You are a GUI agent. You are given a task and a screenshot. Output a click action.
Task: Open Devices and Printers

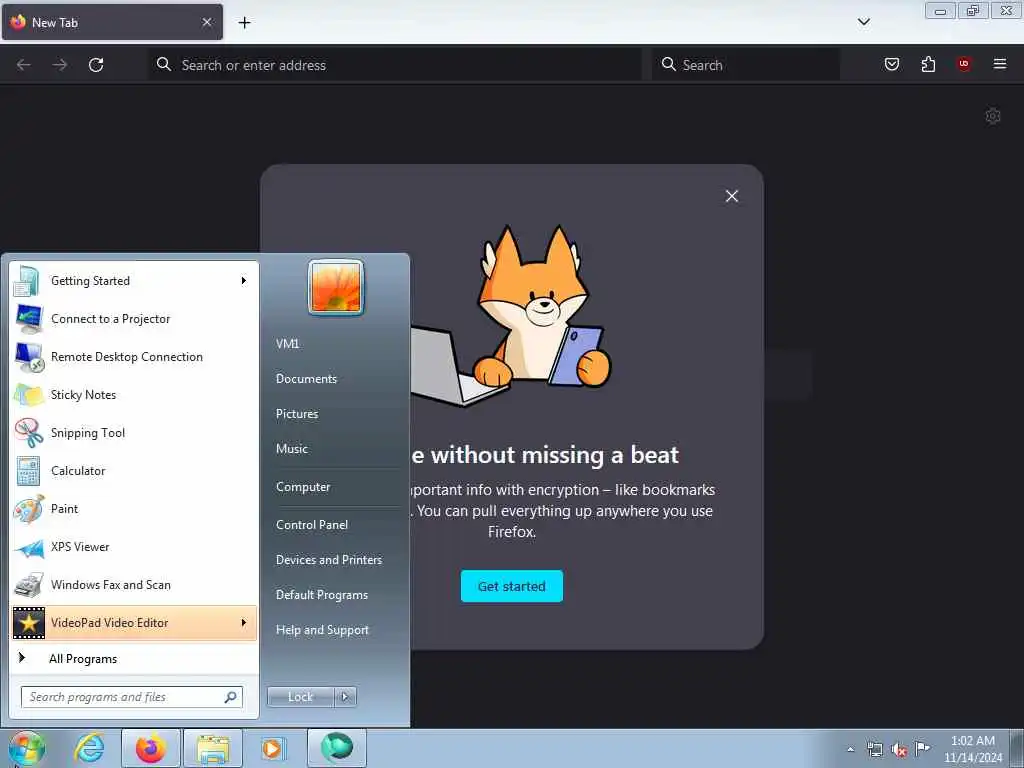click(x=329, y=560)
